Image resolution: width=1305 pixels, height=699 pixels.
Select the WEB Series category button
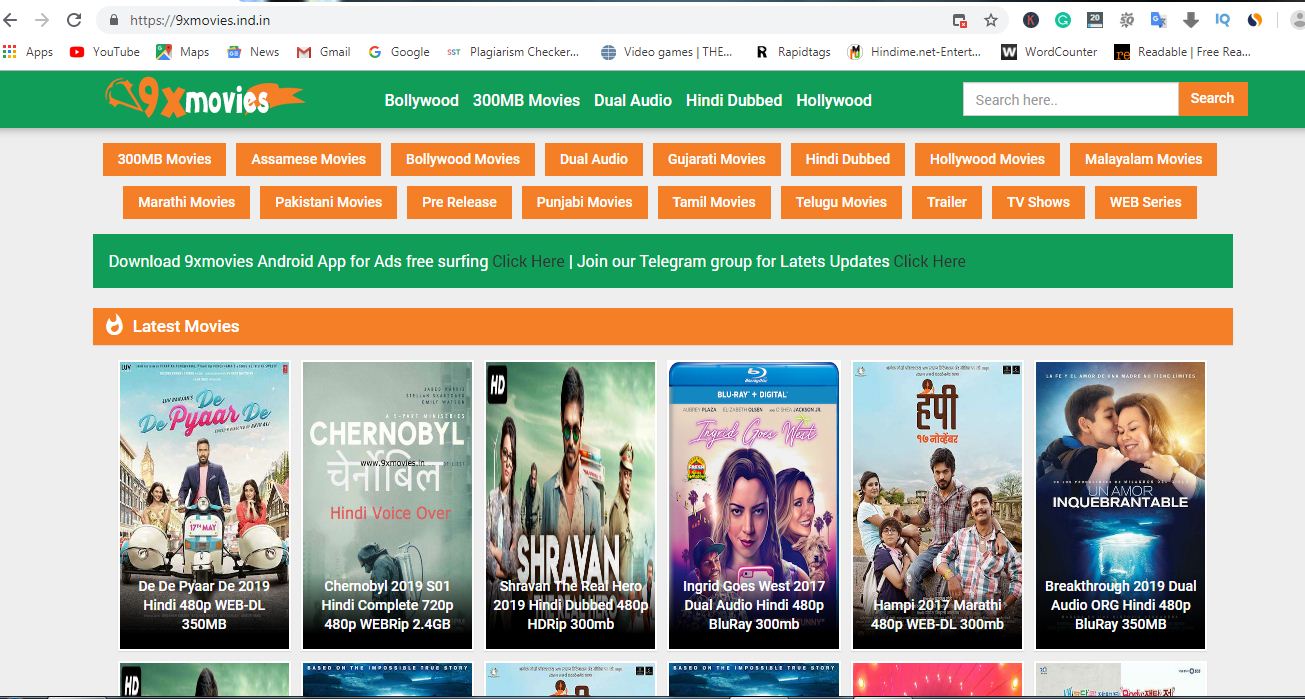(1146, 202)
